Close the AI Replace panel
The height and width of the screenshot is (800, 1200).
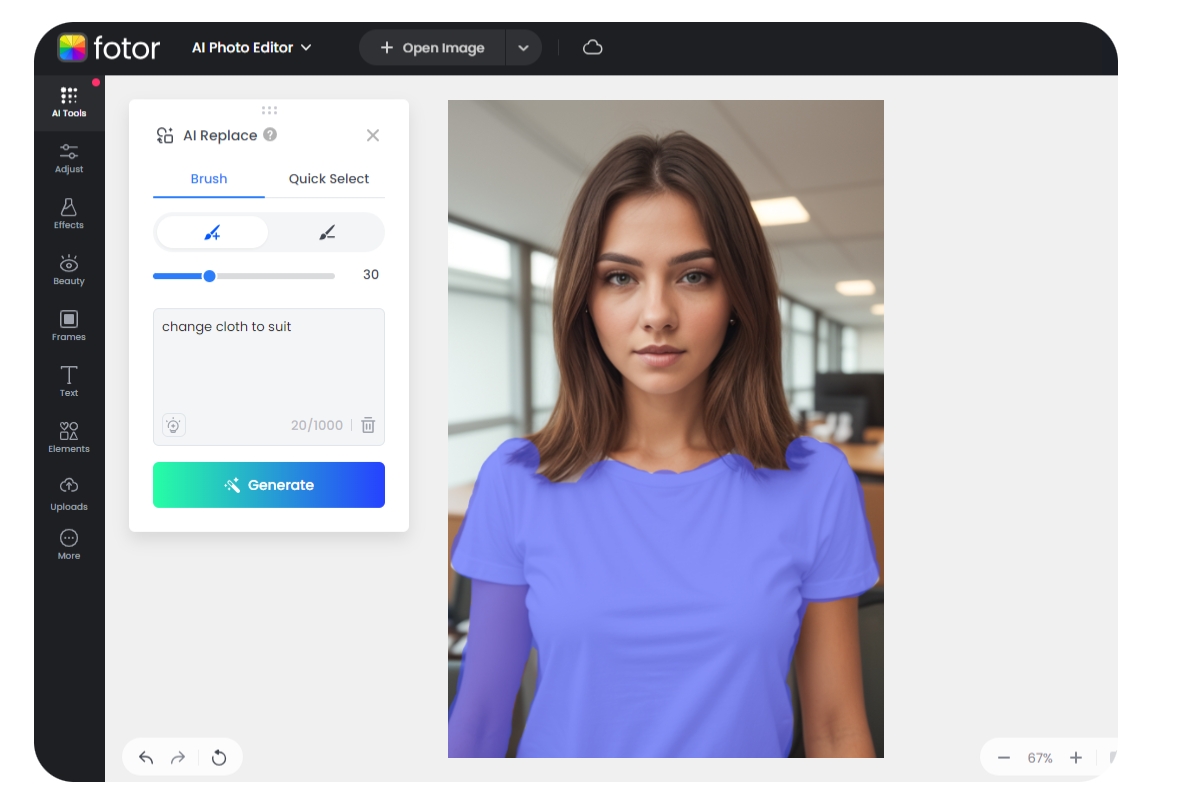point(373,135)
